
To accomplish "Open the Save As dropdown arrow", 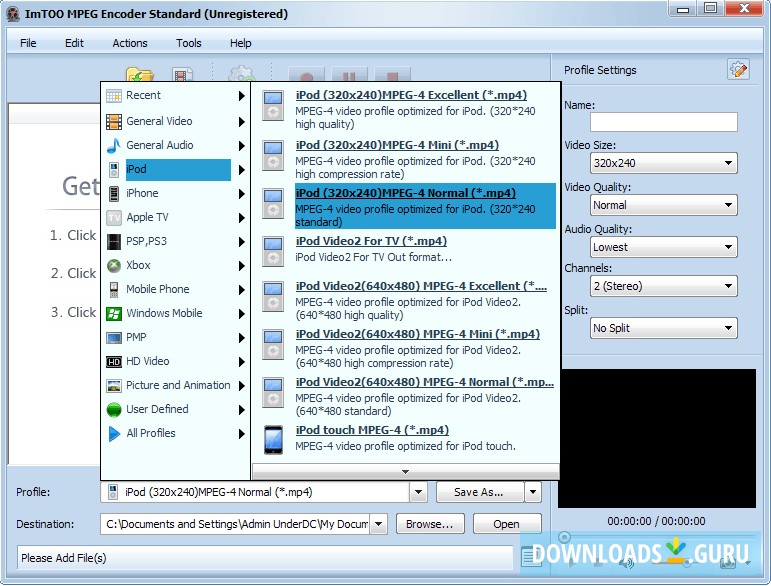I will click(x=533, y=492).
